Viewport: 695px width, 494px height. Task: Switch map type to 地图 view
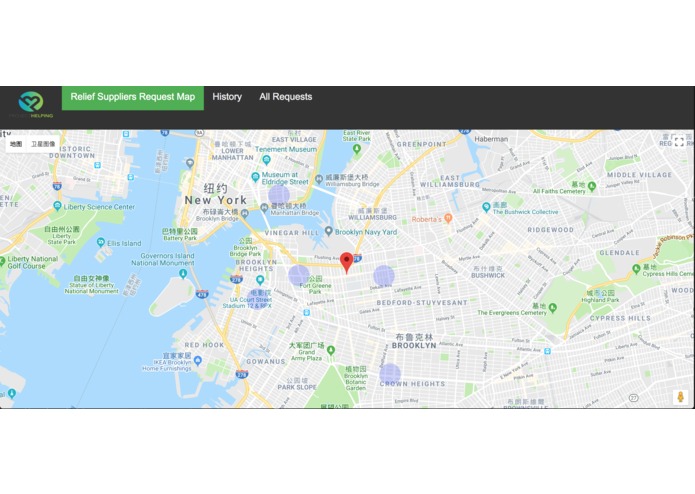click(16, 144)
